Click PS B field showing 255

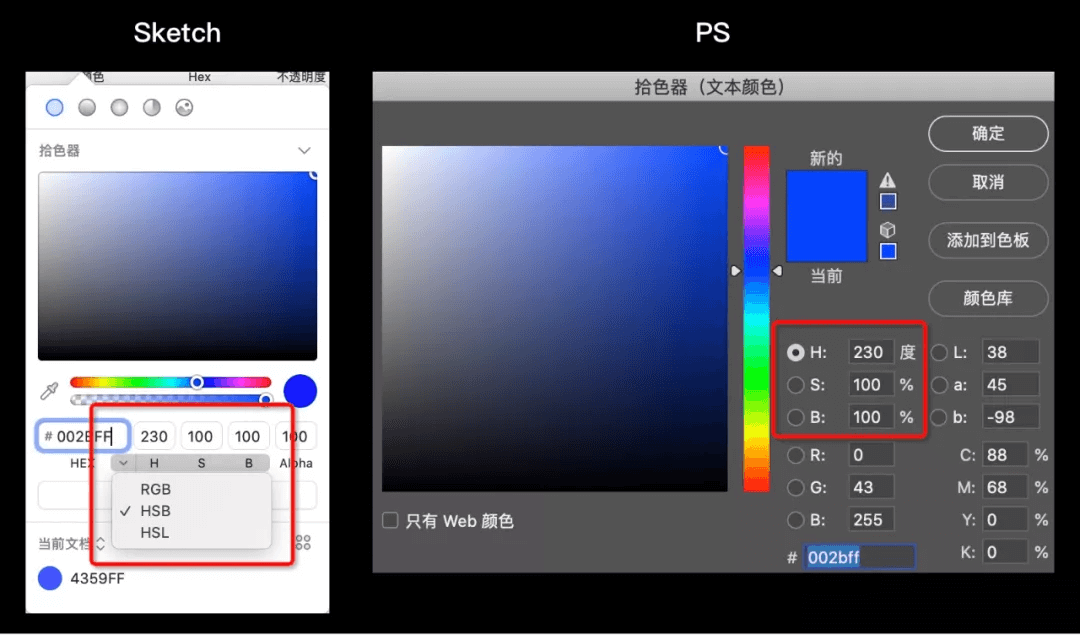point(871,520)
